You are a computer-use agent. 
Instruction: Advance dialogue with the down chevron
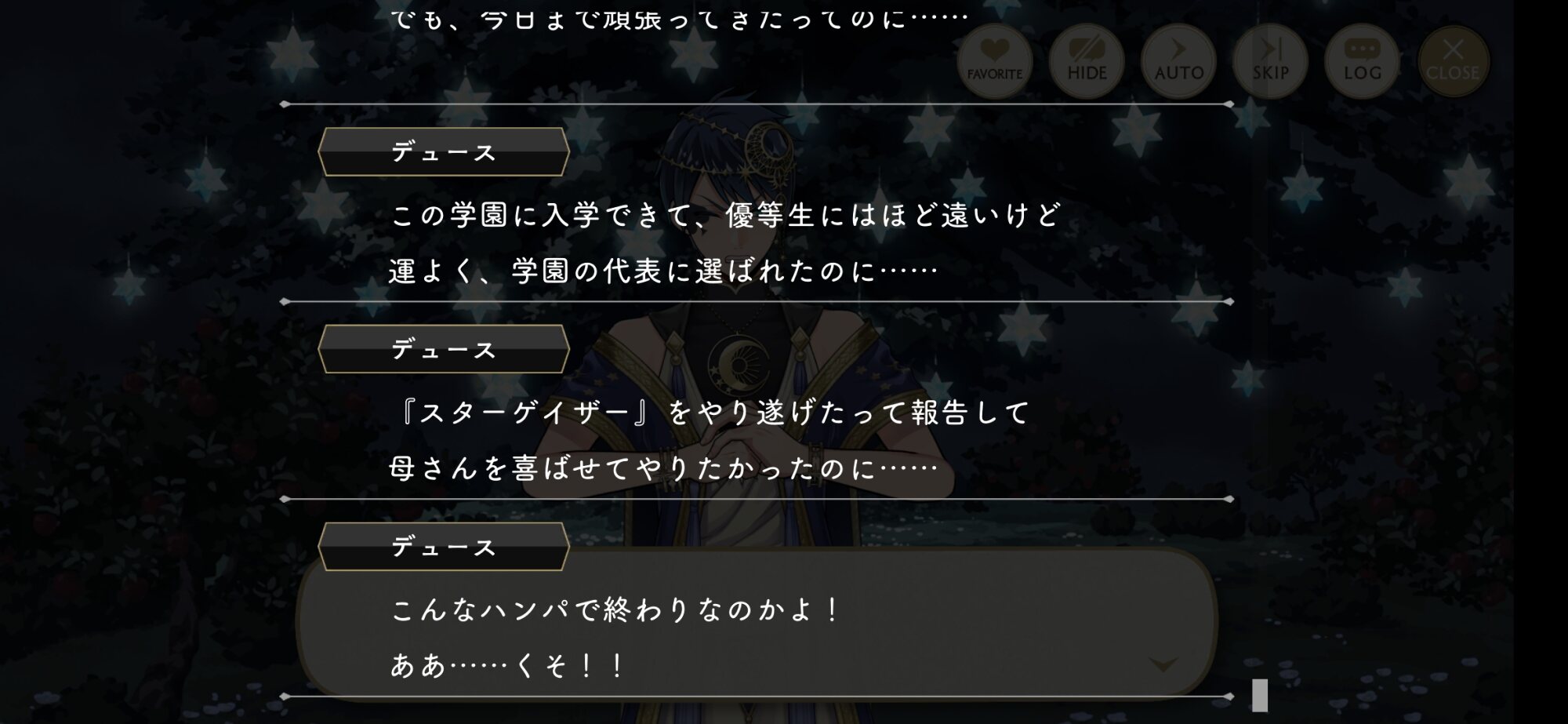(x=1163, y=665)
